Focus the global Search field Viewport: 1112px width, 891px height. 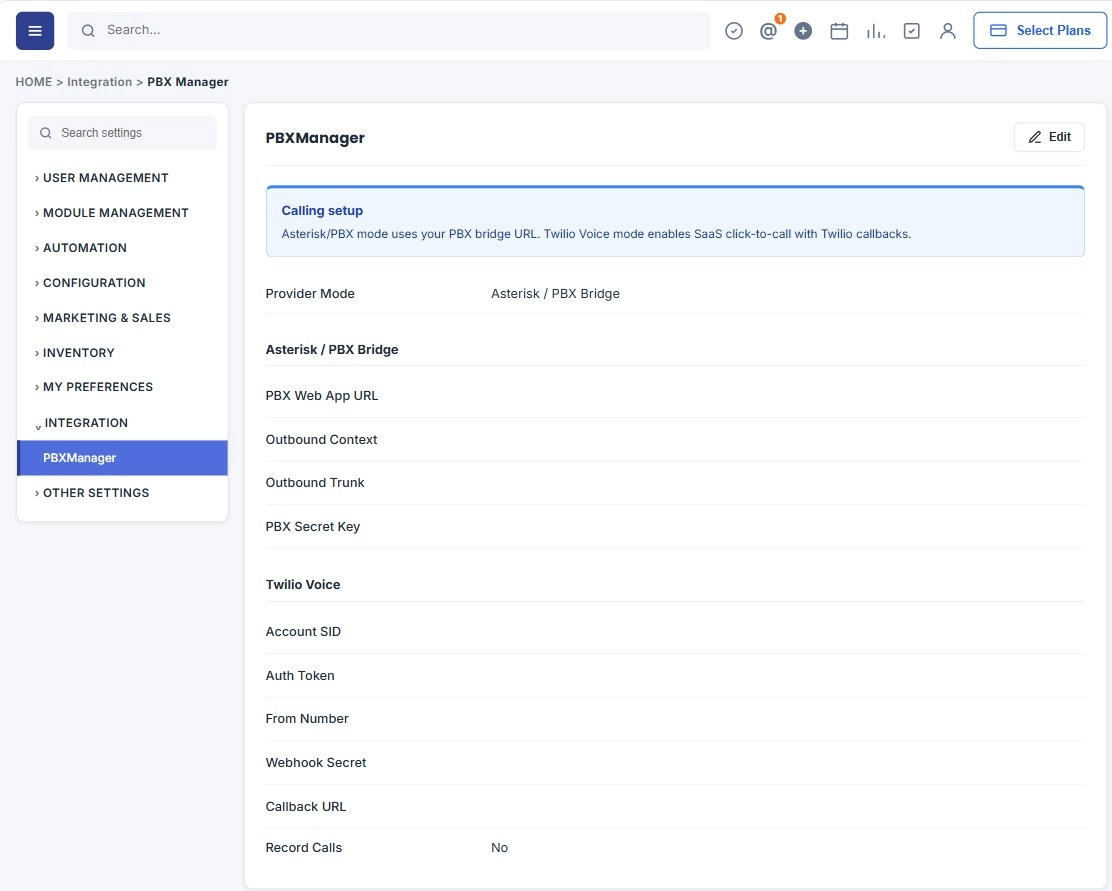click(389, 31)
